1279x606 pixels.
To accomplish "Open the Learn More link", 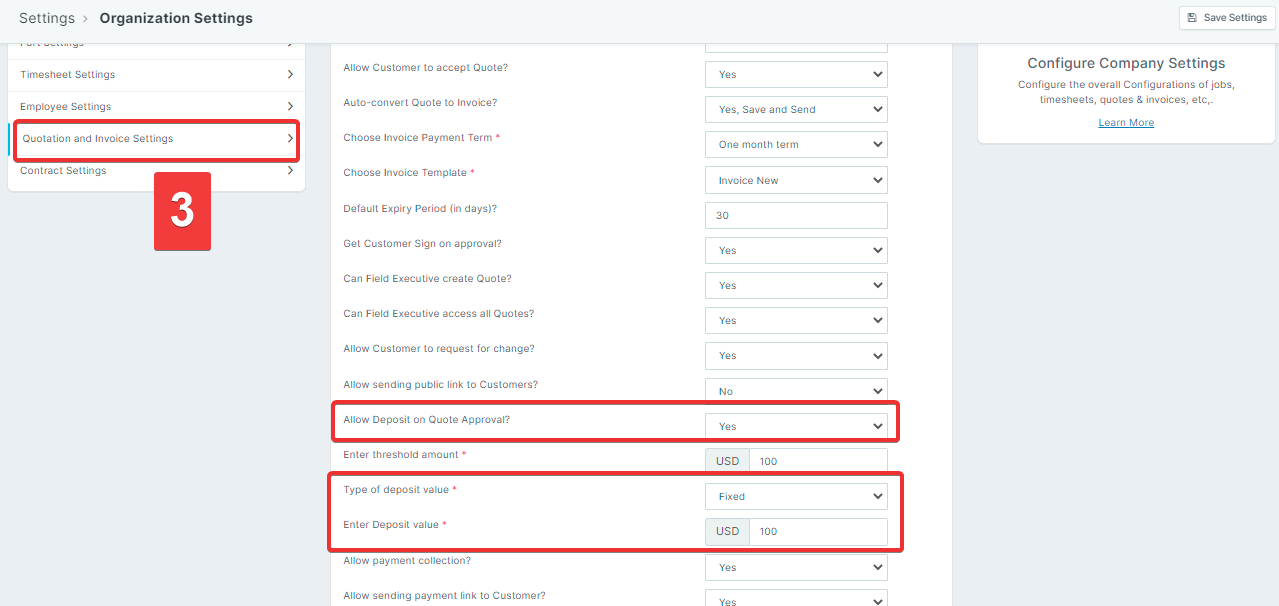I will (1126, 122).
